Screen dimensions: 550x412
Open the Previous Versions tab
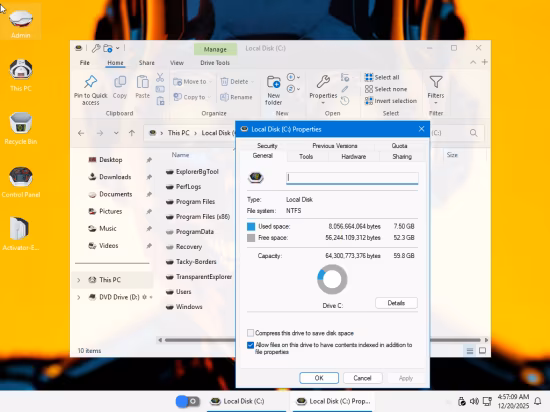[335, 146]
